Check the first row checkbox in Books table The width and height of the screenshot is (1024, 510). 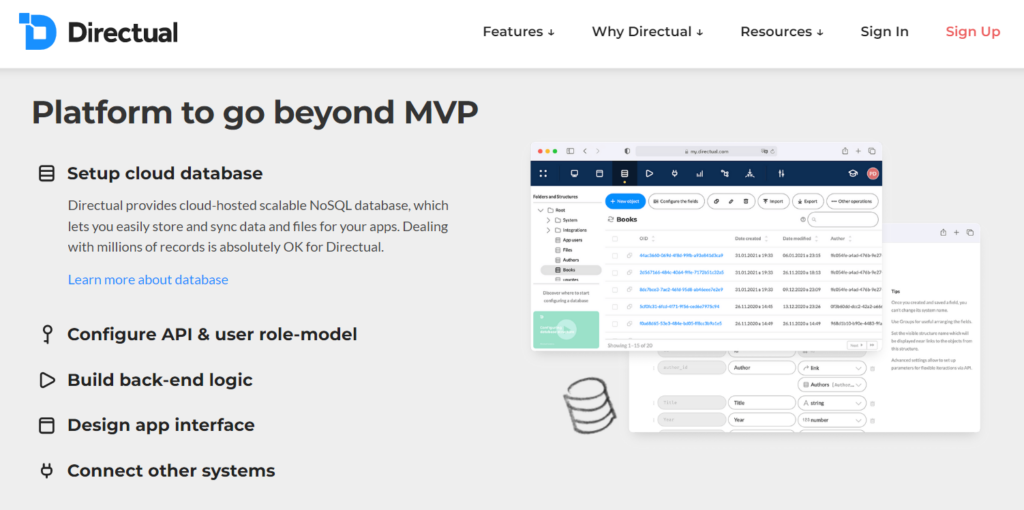(x=616, y=256)
